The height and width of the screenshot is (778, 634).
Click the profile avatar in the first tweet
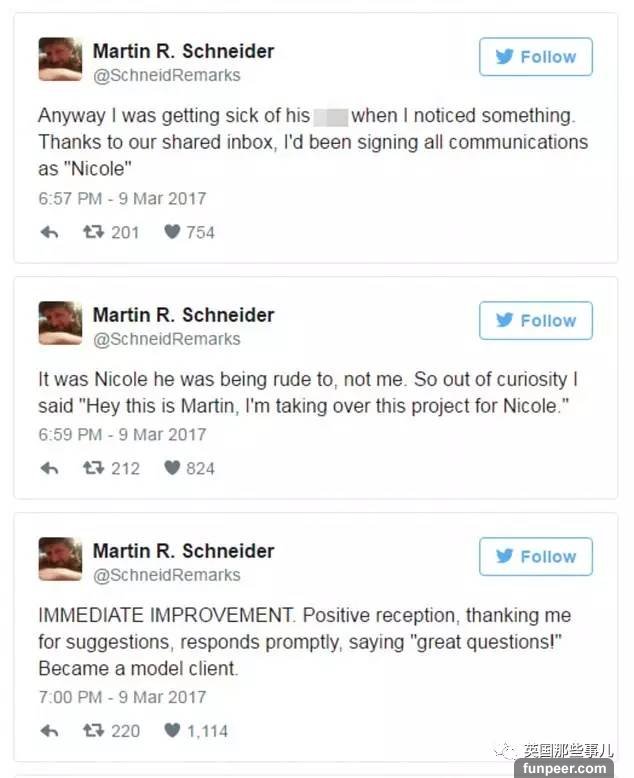(60, 59)
